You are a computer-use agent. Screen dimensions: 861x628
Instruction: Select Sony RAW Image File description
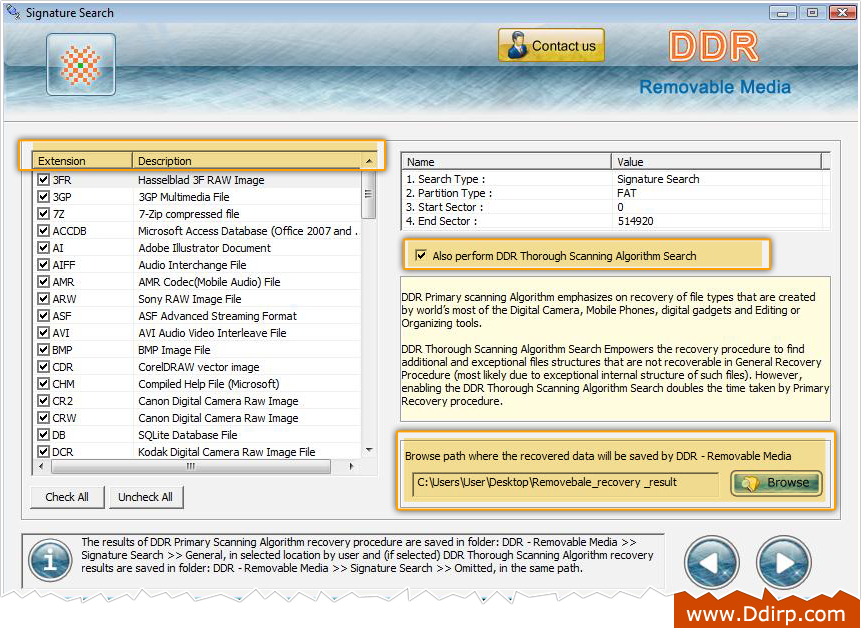(x=189, y=299)
